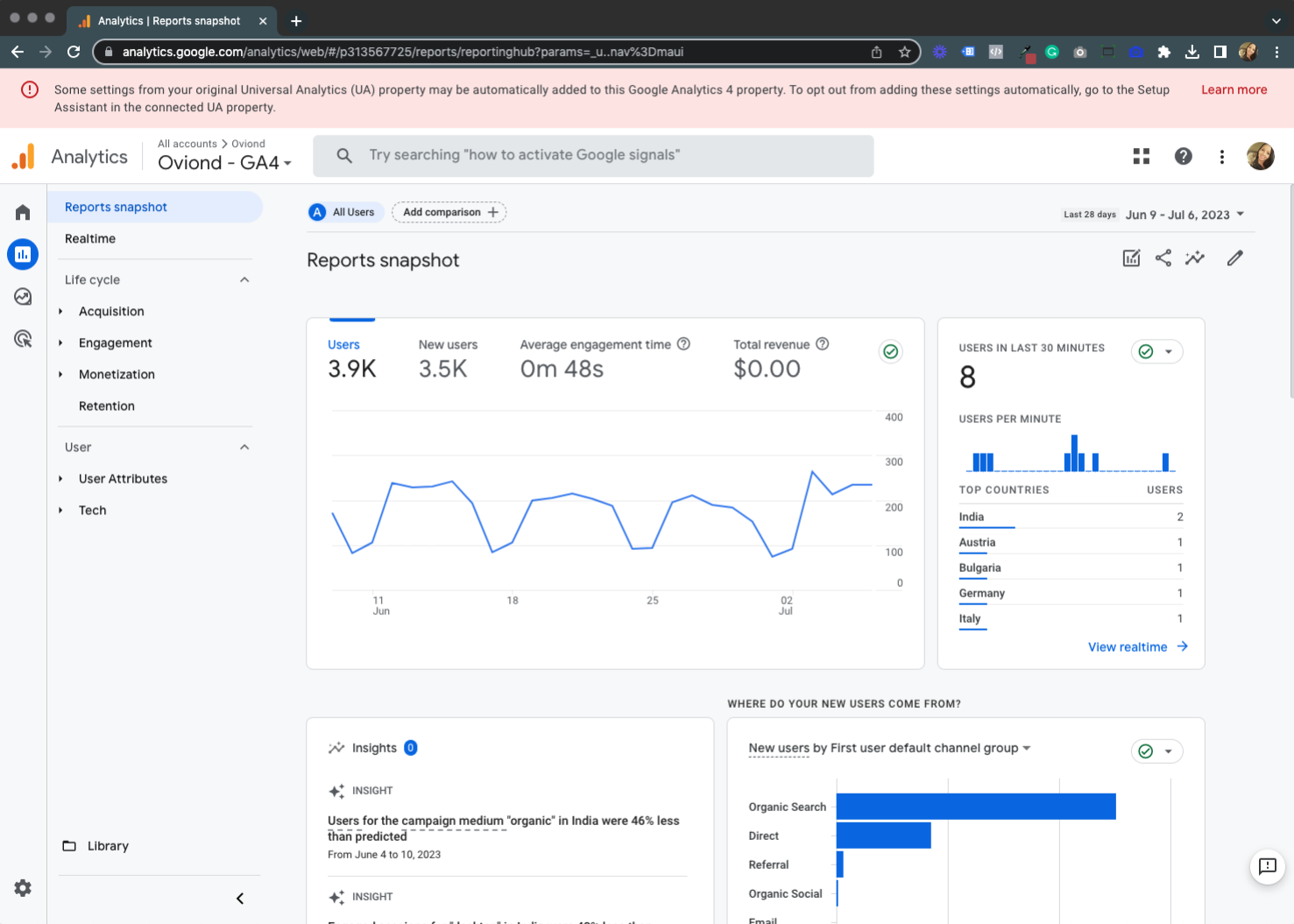This screenshot has width=1294, height=924.
Task: Open the Retention report
Action: pos(107,406)
